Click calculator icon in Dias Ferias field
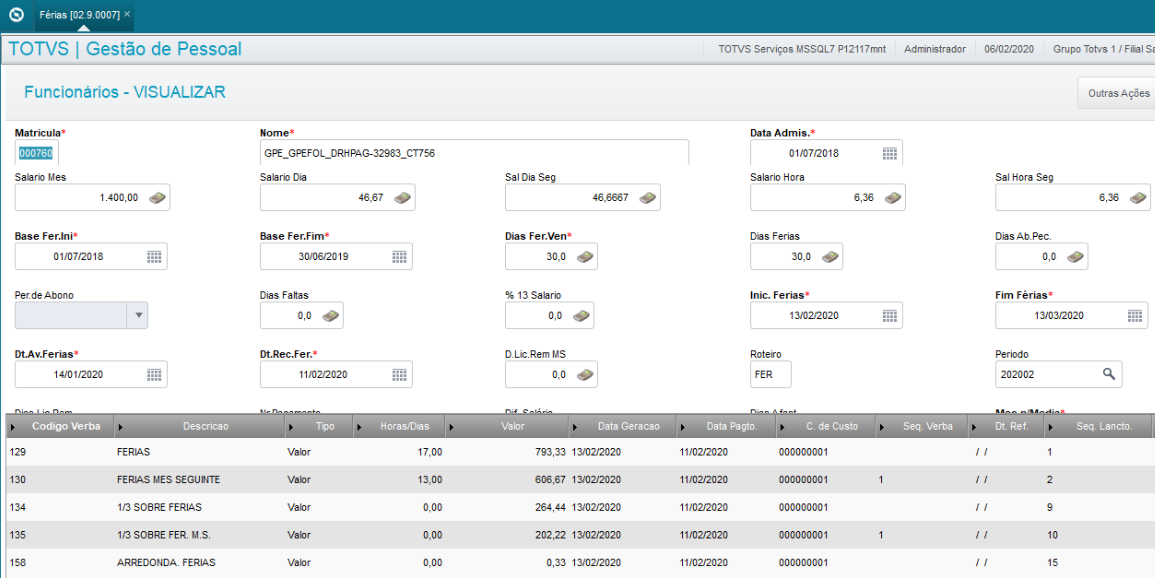The image size is (1155, 578). point(831,256)
